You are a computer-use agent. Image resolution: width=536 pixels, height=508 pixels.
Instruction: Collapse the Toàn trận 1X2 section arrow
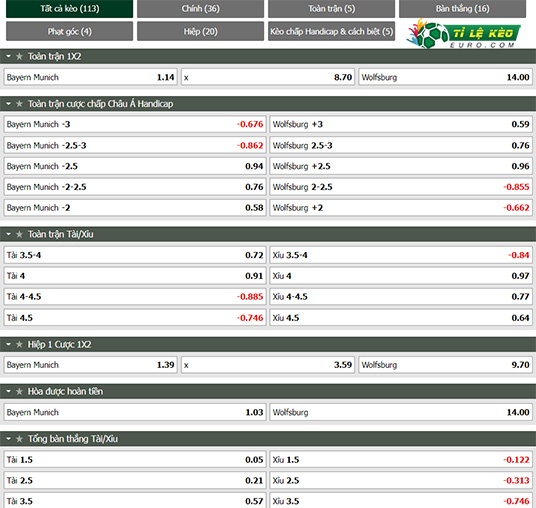[x=9, y=56]
